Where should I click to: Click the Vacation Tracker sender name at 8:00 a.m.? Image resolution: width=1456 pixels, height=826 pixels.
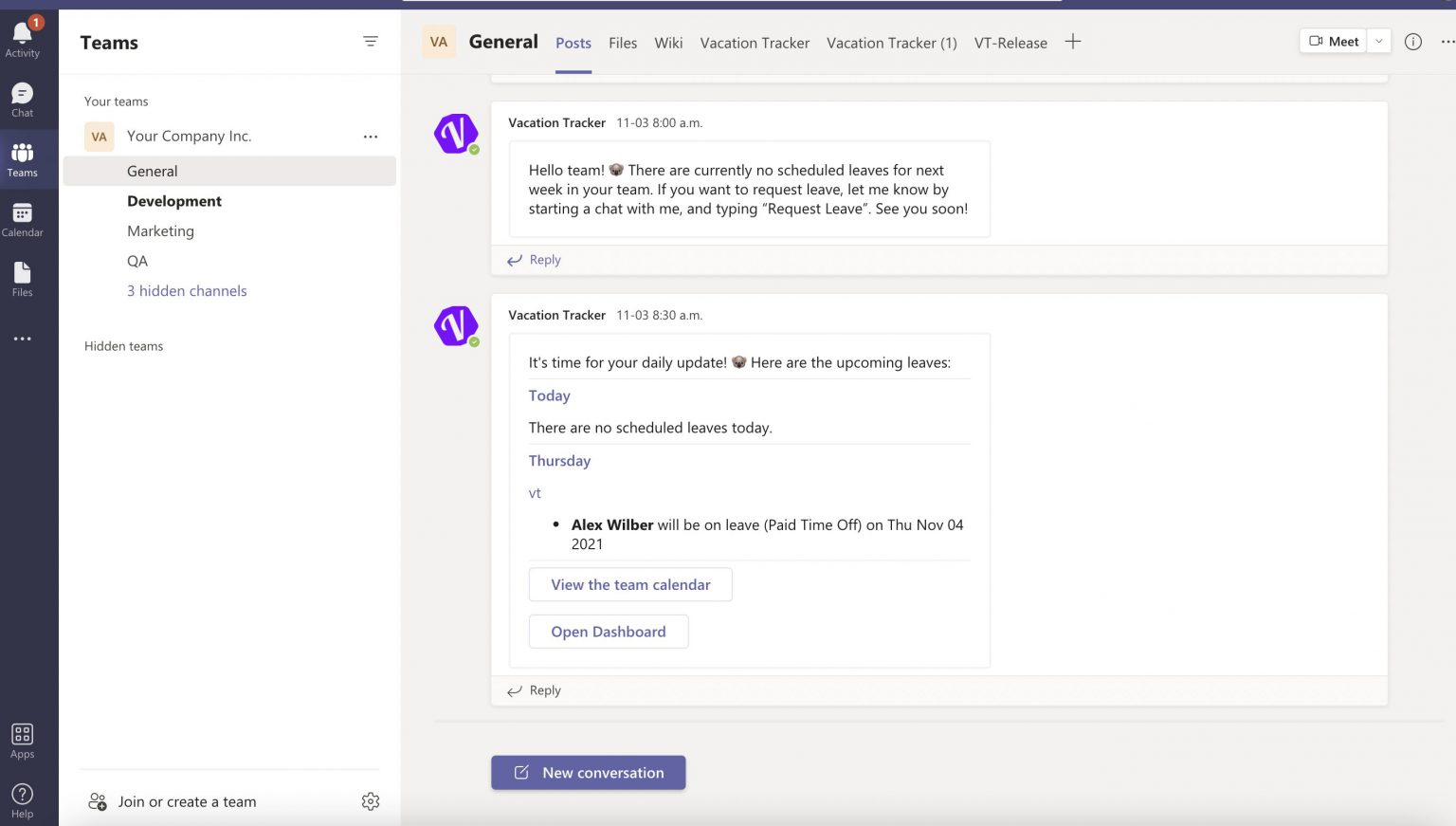point(556,122)
